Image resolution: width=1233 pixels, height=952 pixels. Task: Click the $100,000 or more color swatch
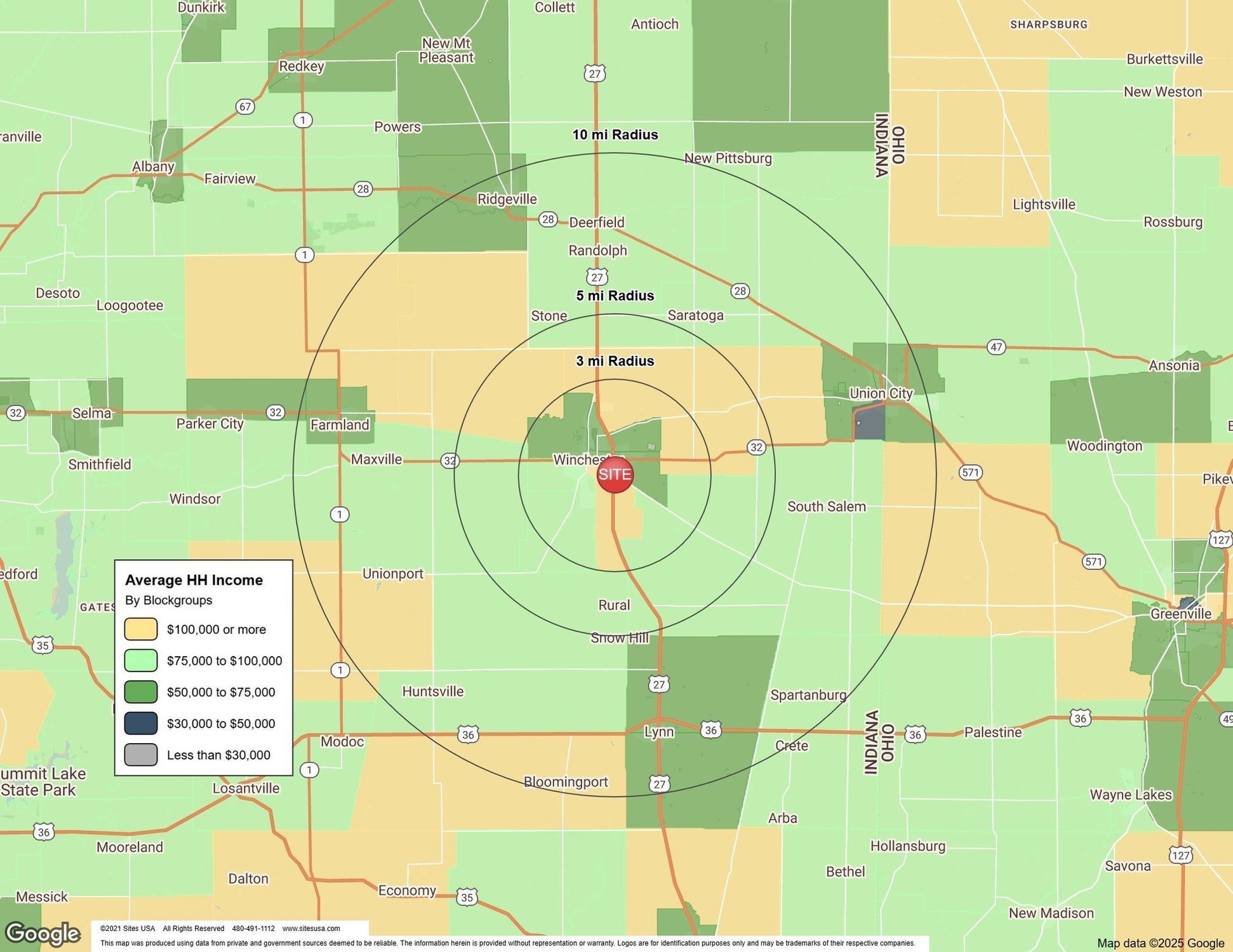pos(141,630)
